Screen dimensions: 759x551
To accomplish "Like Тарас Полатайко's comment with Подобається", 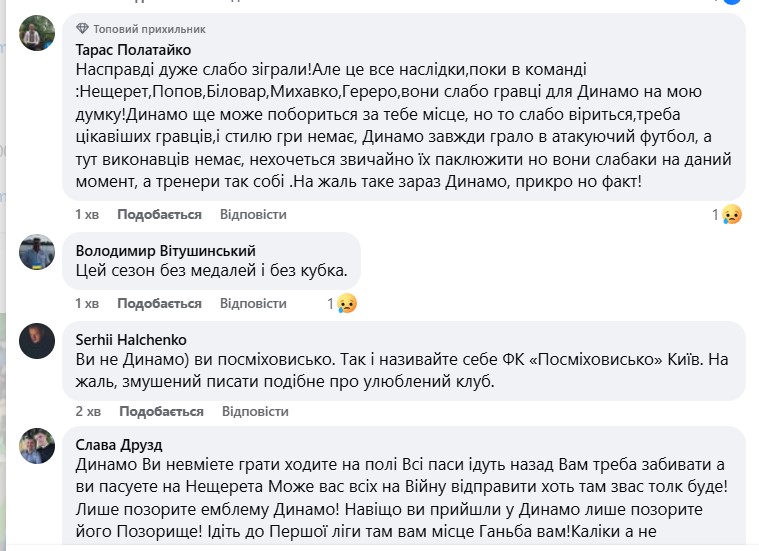I will point(159,215).
